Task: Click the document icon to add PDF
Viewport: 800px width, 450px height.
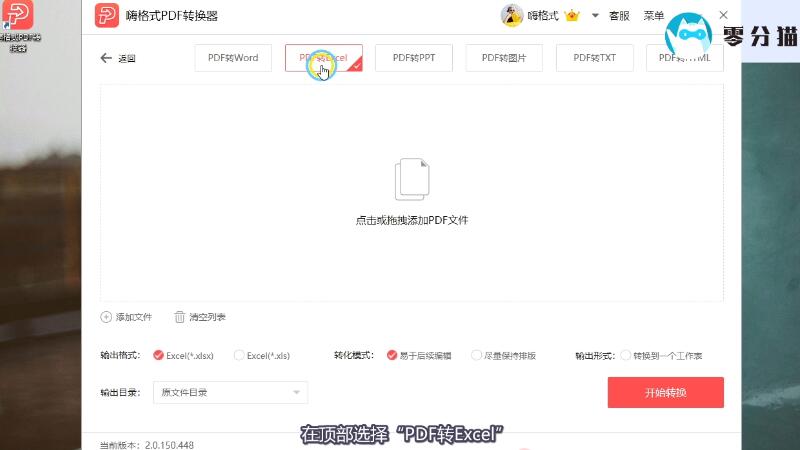Action: point(412,180)
